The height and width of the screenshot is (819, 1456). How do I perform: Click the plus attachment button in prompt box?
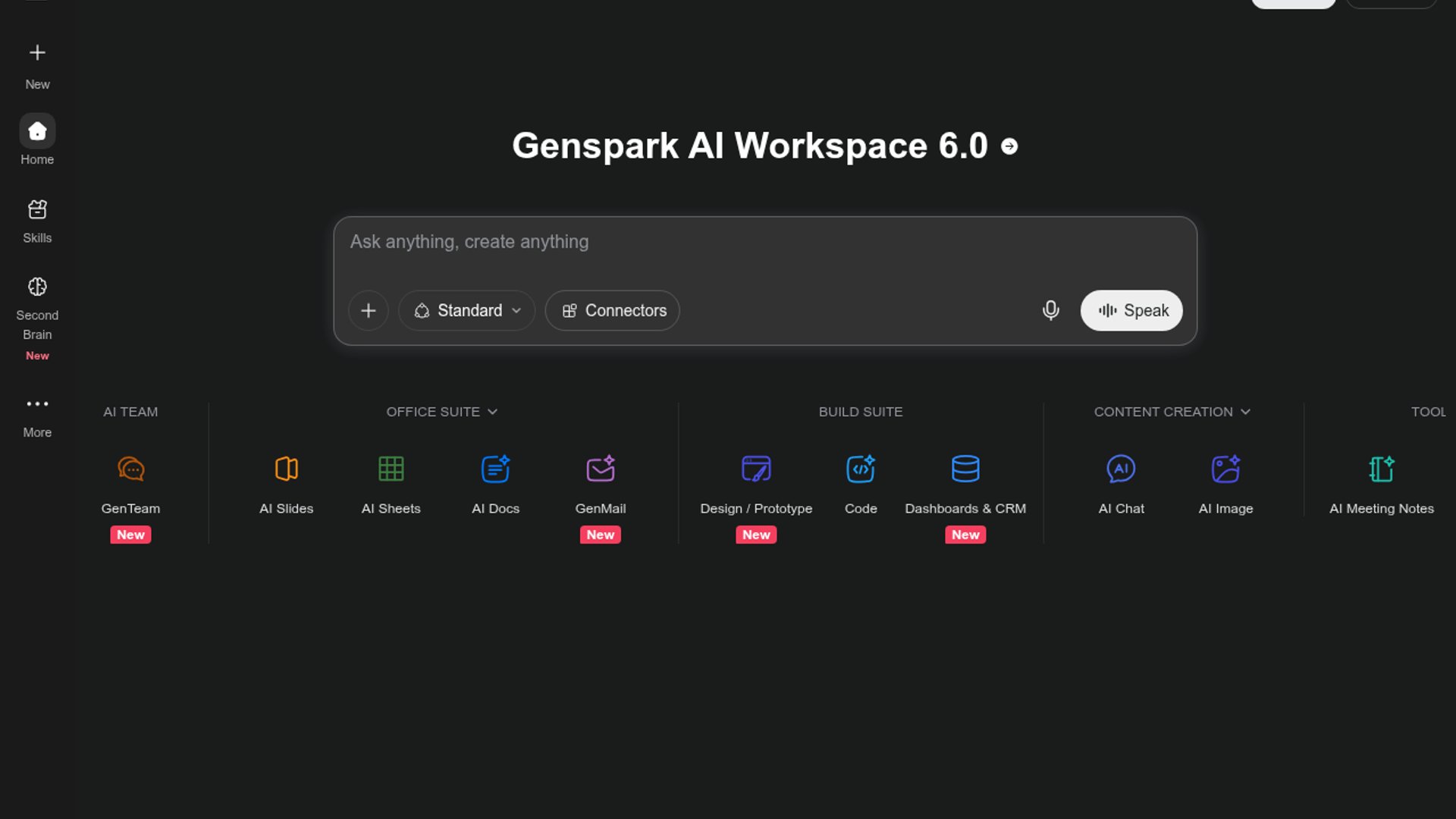tap(369, 311)
